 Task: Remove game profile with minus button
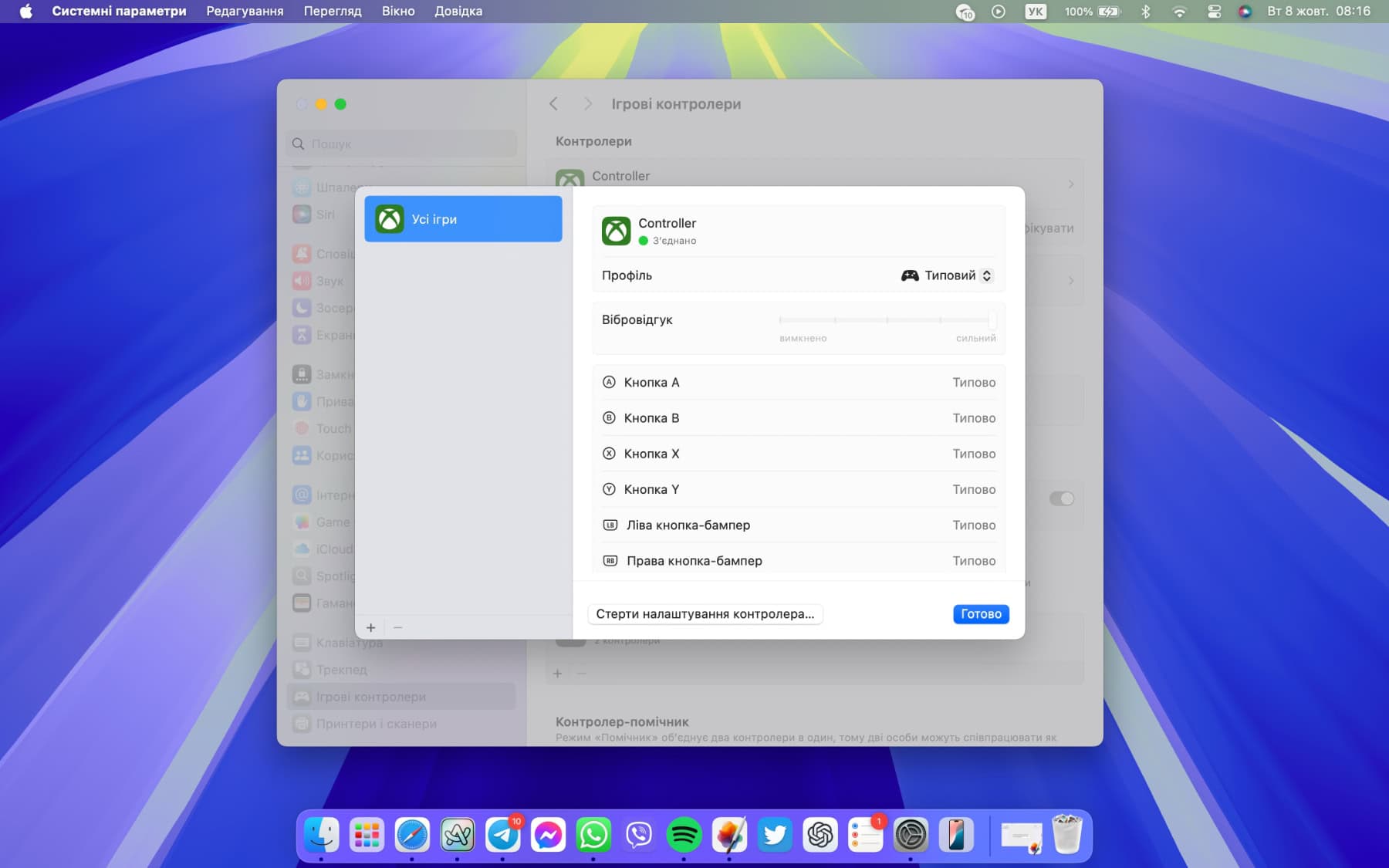(x=397, y=628)
